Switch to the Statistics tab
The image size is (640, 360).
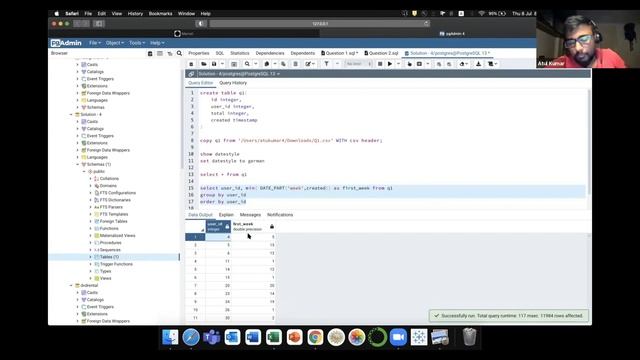click(x=240, y=53)
